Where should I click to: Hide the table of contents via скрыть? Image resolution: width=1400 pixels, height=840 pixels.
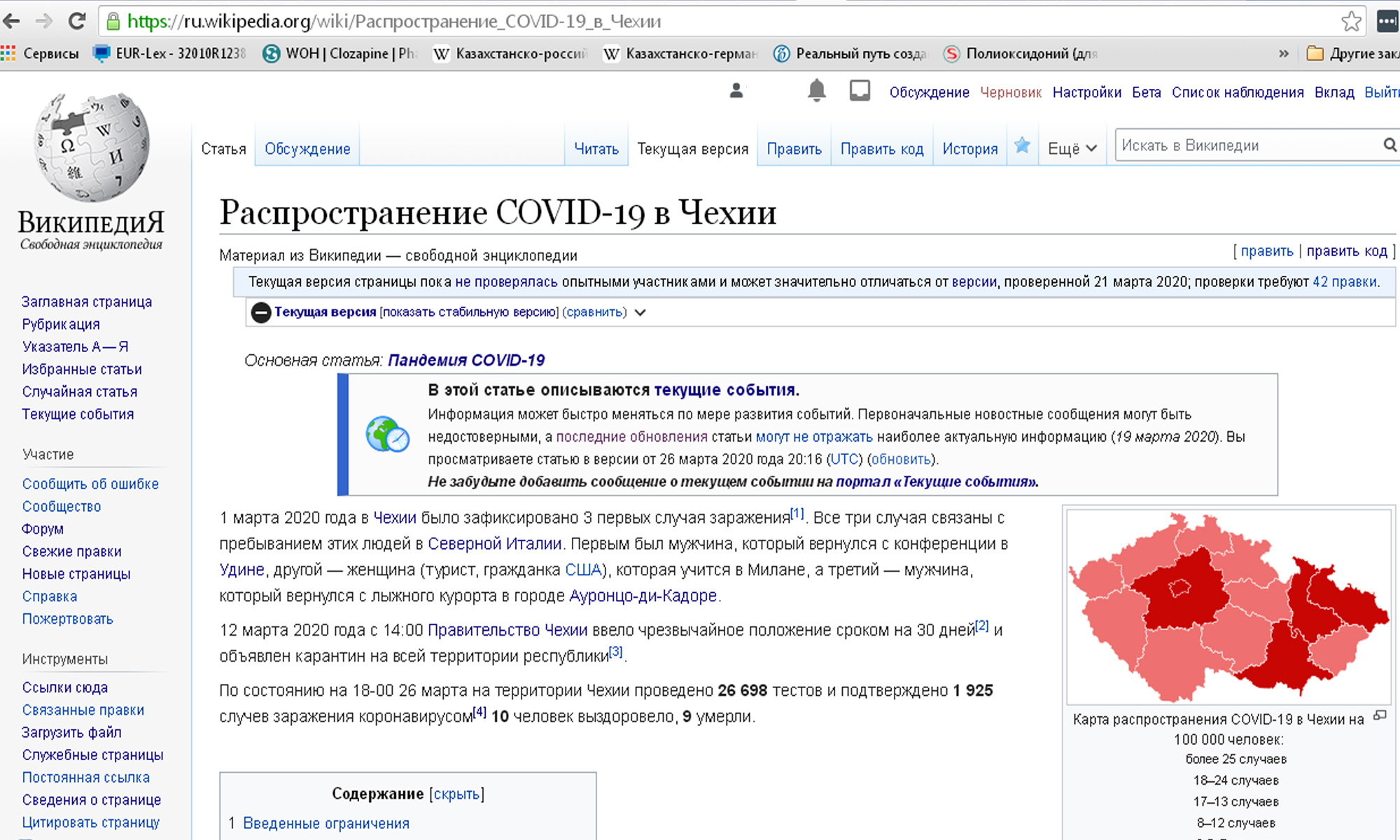(456, 794)
